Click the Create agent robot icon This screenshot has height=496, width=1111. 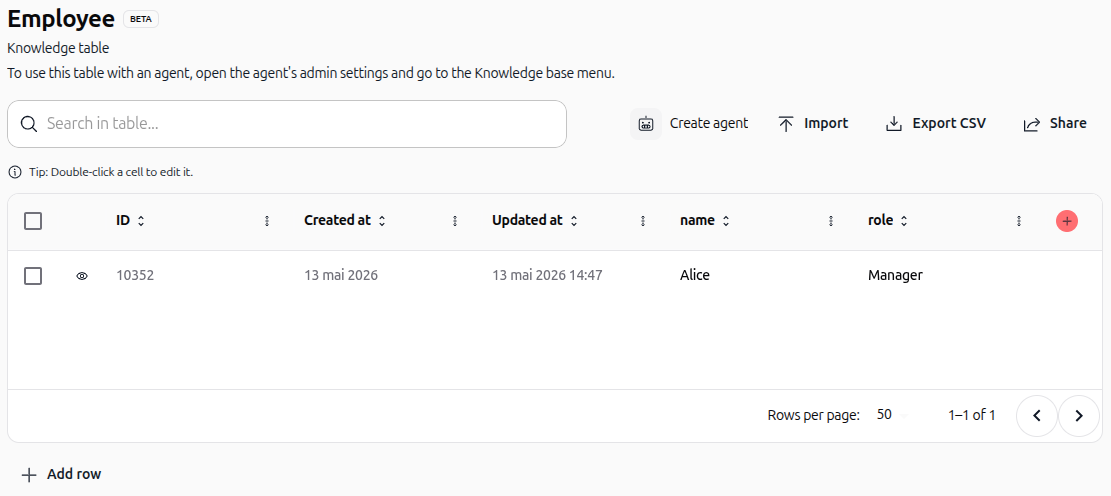click(x=645, y=124)
